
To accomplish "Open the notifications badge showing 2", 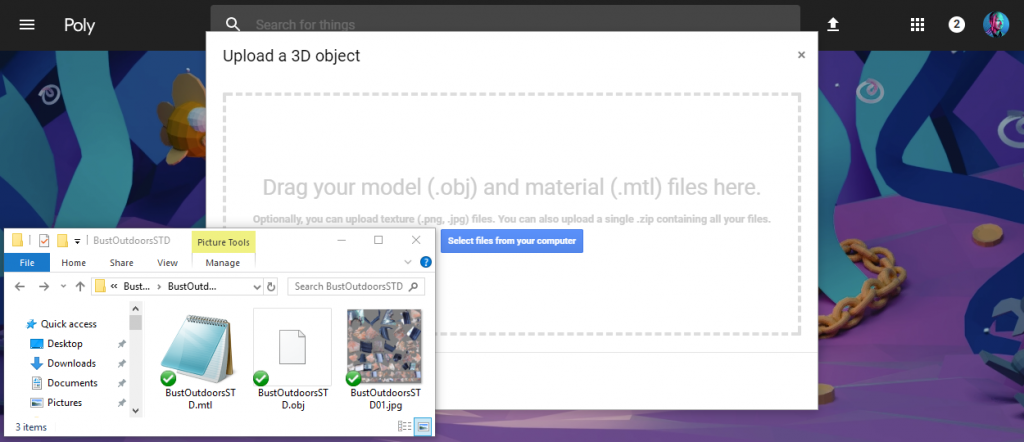I will point(956,25).
